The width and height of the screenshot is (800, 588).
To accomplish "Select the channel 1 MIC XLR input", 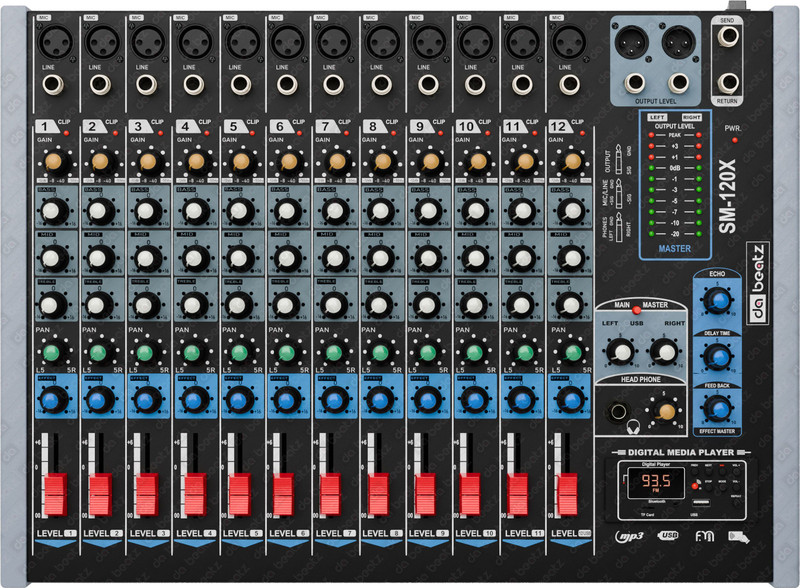I will pyautogui.click(x=57, y=42).
